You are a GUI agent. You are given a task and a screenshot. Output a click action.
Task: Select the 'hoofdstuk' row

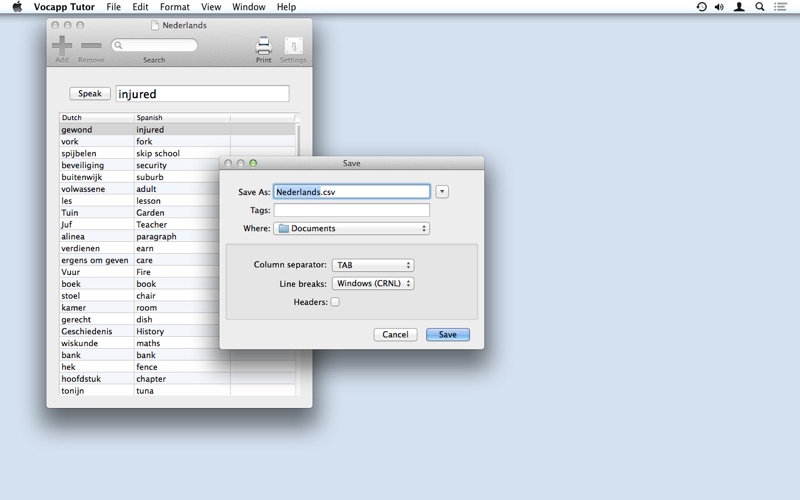click(x=177, y=379)
